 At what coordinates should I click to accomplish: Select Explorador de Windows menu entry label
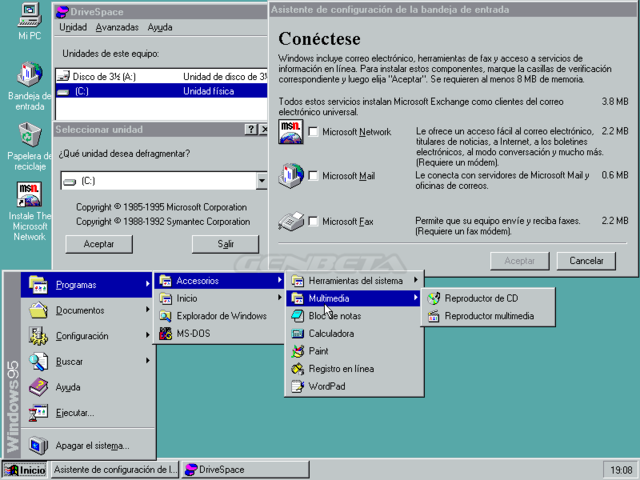tap(221, 316)
